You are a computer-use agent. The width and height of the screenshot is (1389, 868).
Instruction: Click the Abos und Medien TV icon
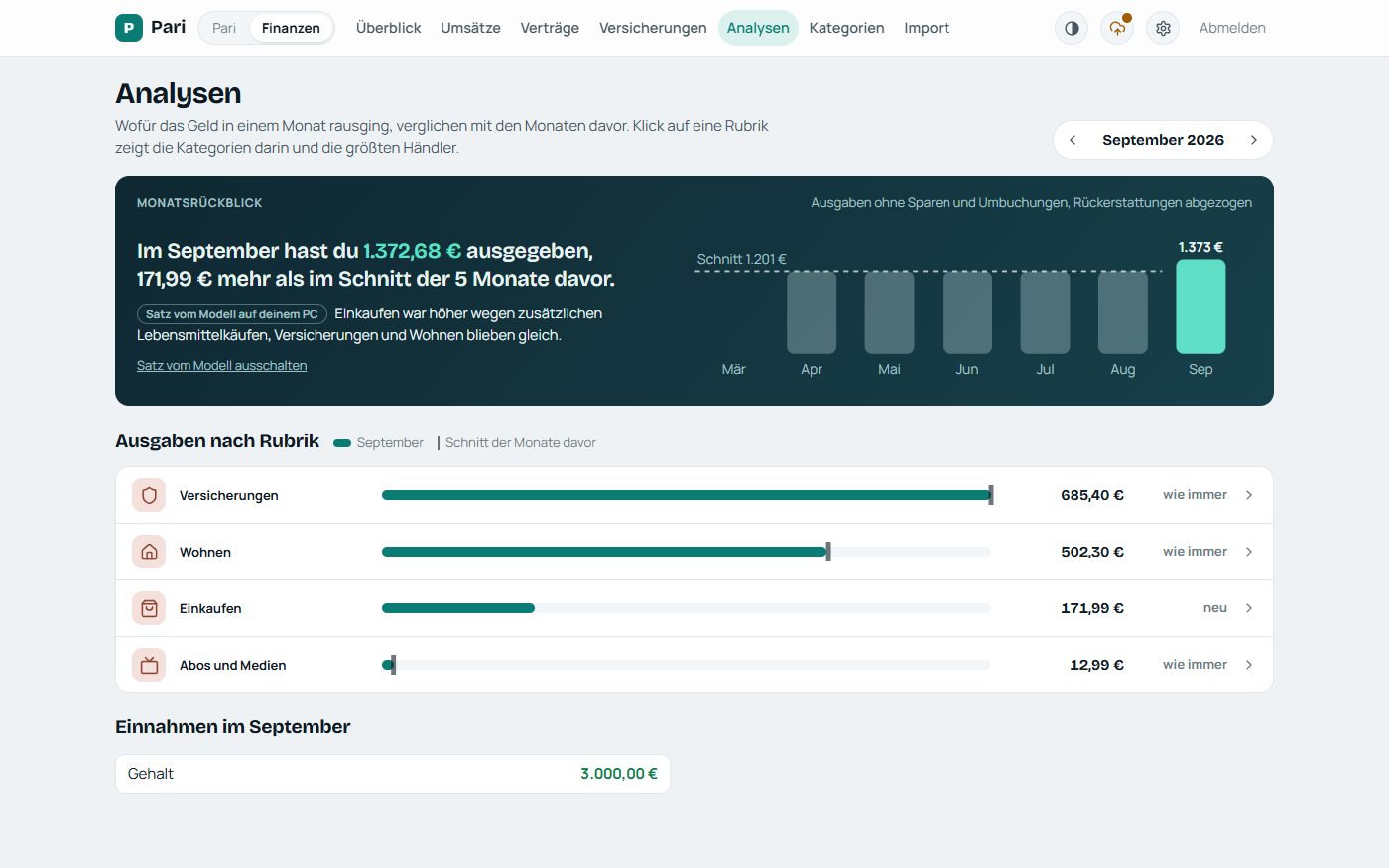(149, 665)
